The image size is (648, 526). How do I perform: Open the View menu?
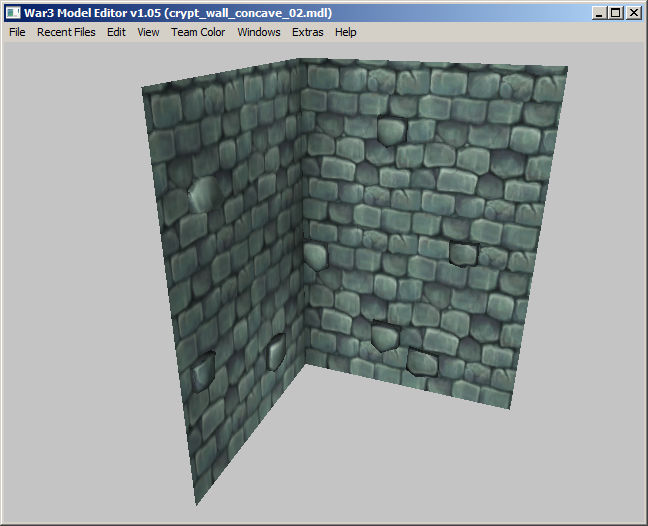[148, 32]
